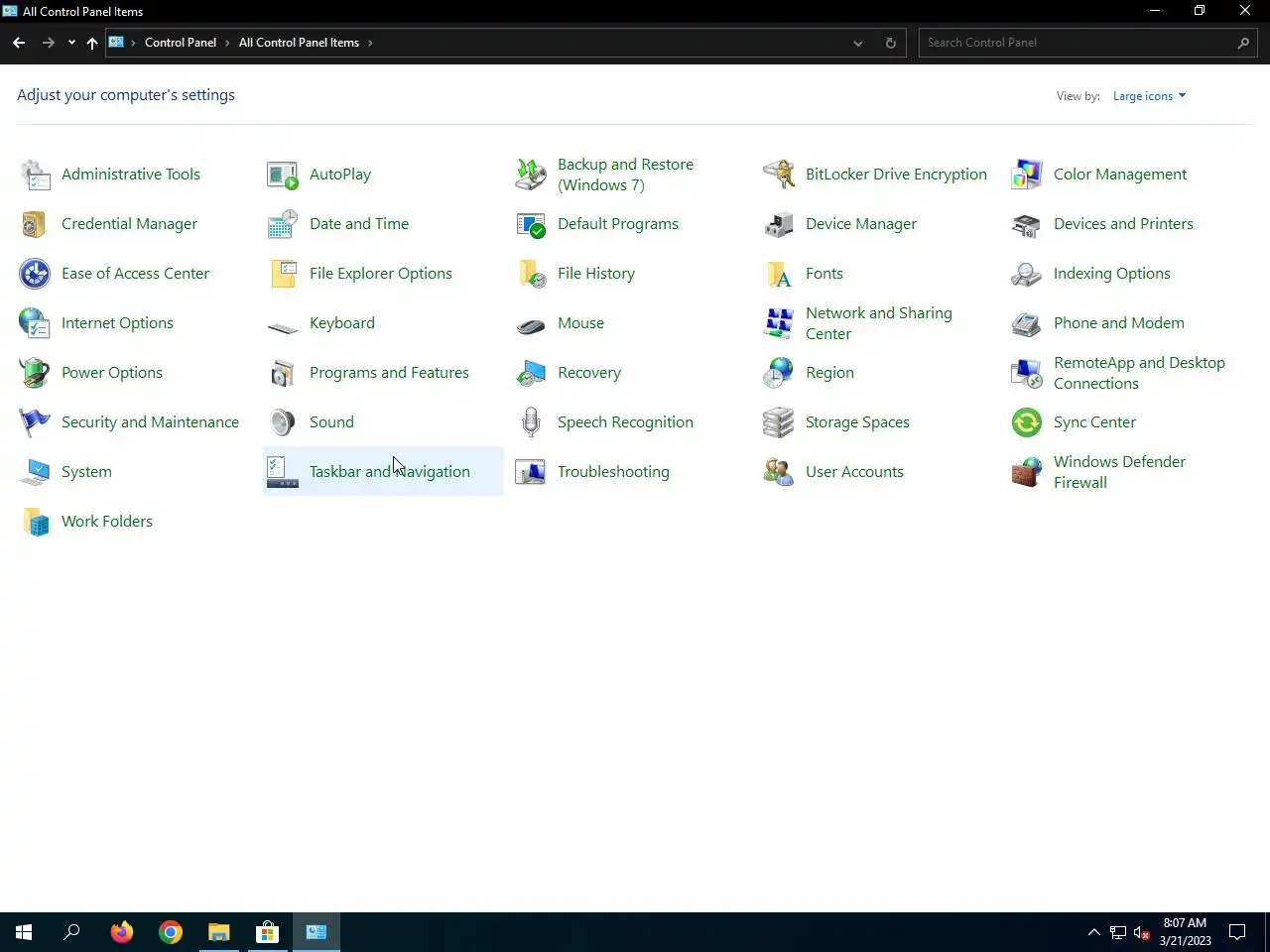Open the Speech Recognition microphone icon
The height and width of the screenshot is (952, 1270).
(531, 422)
